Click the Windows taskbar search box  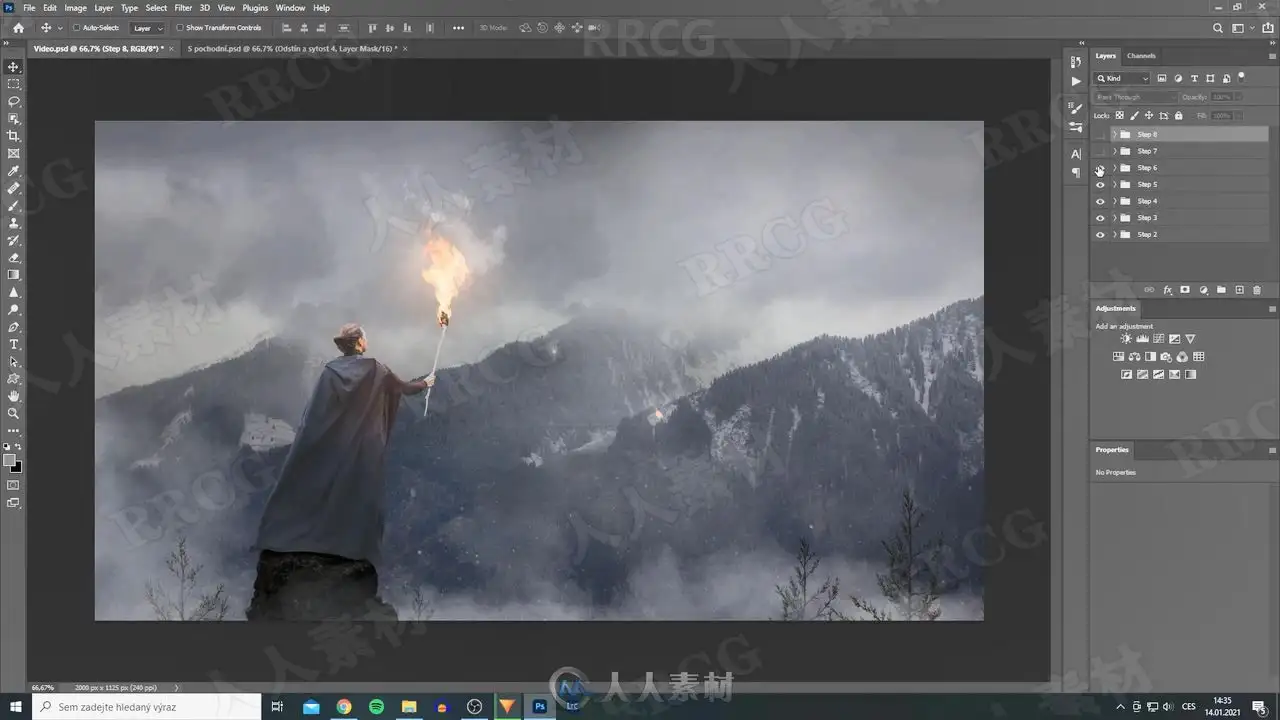point(147,707)
